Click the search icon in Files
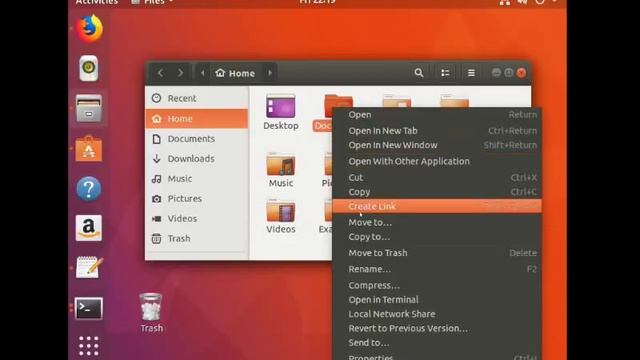 pos(419,73)
